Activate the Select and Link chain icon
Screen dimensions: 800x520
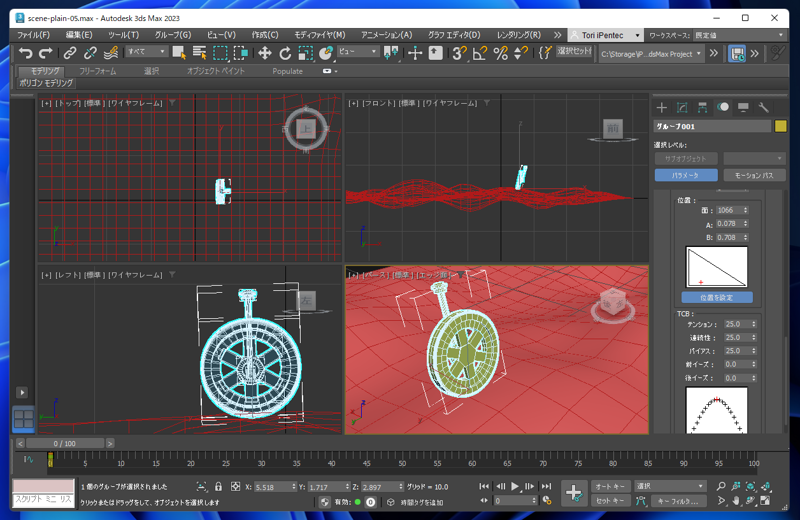[70, 53]
